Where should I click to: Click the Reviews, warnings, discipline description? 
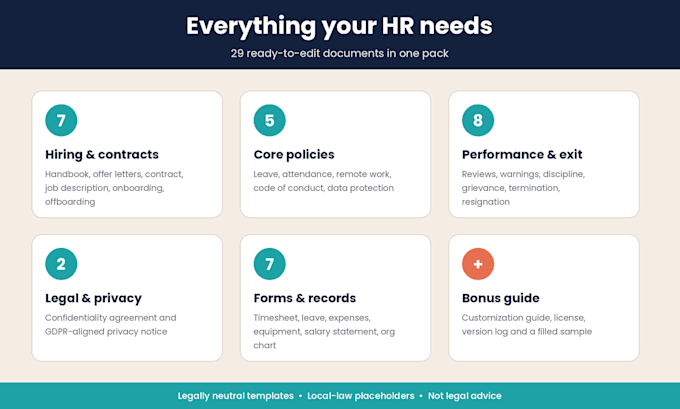point(523,188)
